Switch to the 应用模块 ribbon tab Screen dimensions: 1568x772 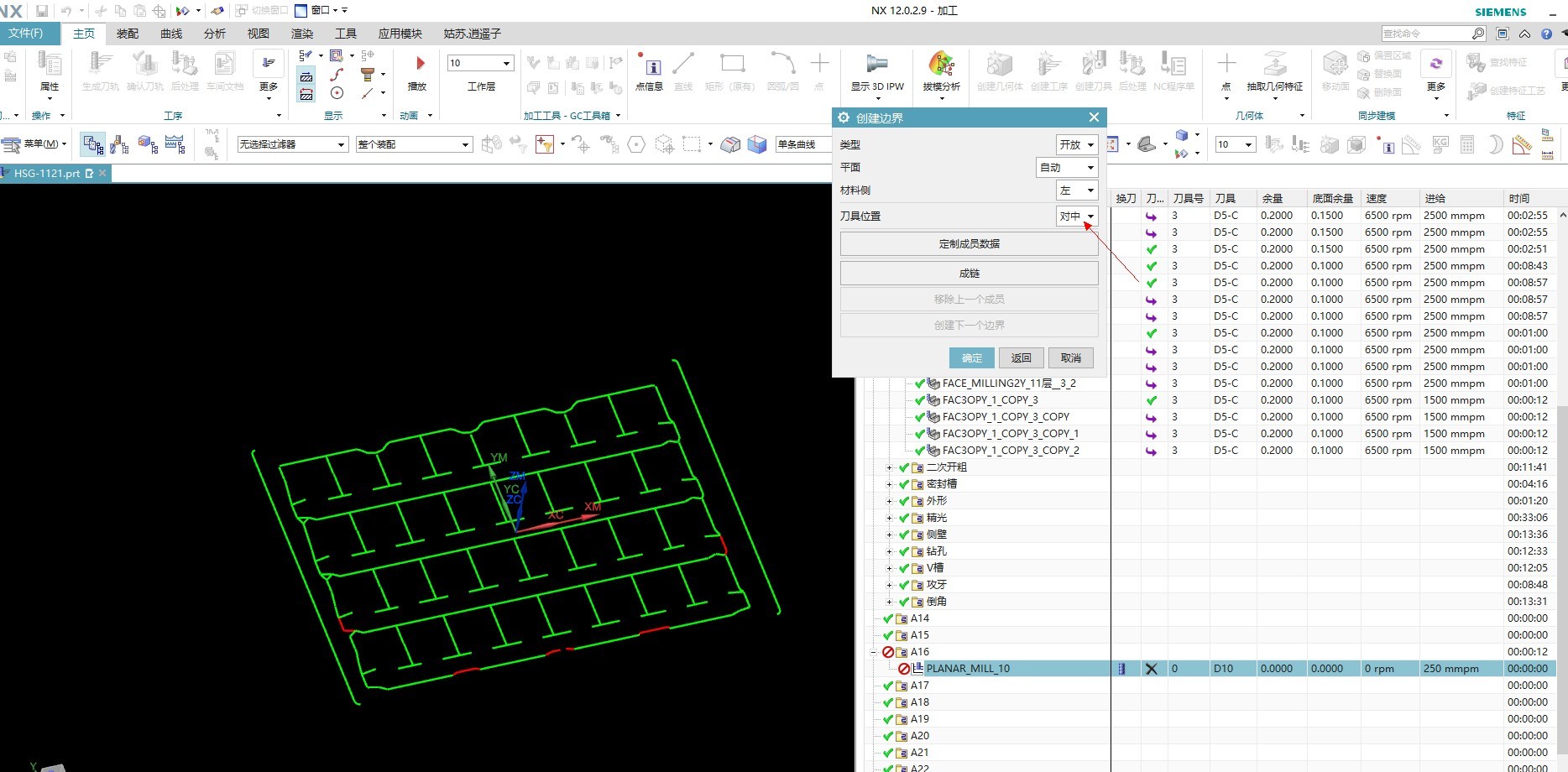pyautogui.click(x=400, y=34)
